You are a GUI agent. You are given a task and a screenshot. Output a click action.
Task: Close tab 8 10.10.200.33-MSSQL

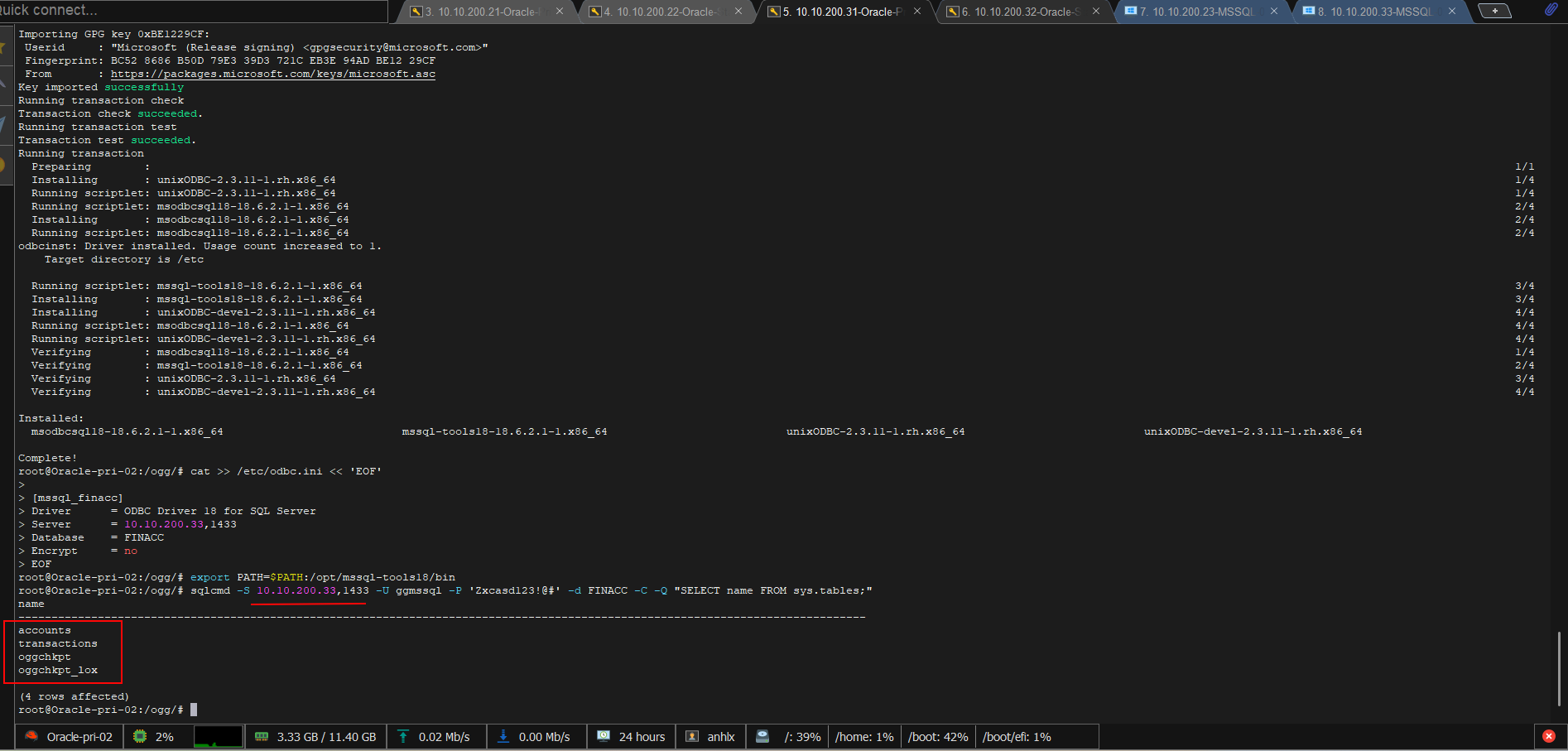[1452, 12]
